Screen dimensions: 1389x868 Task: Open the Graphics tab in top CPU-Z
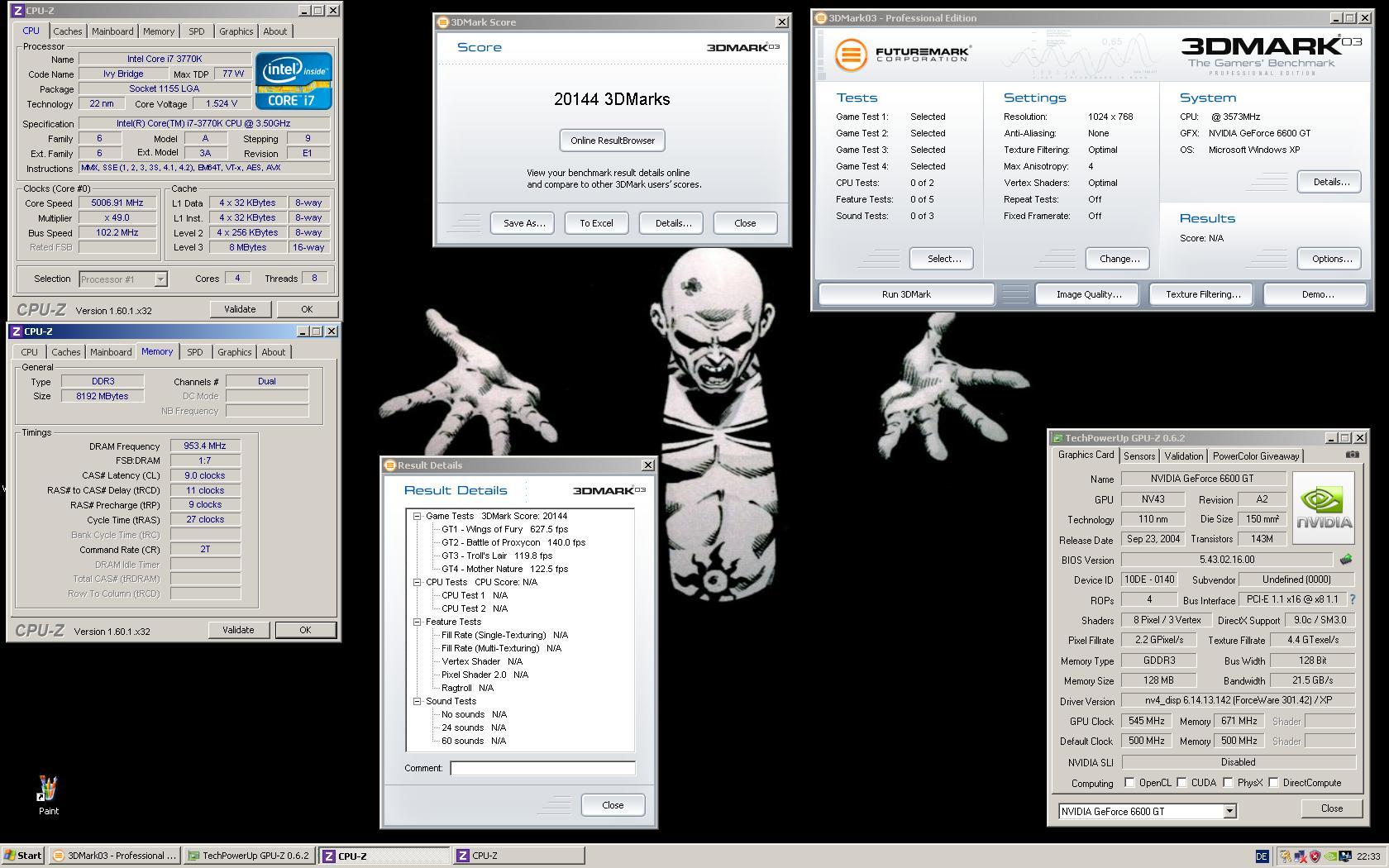[236, 31]
